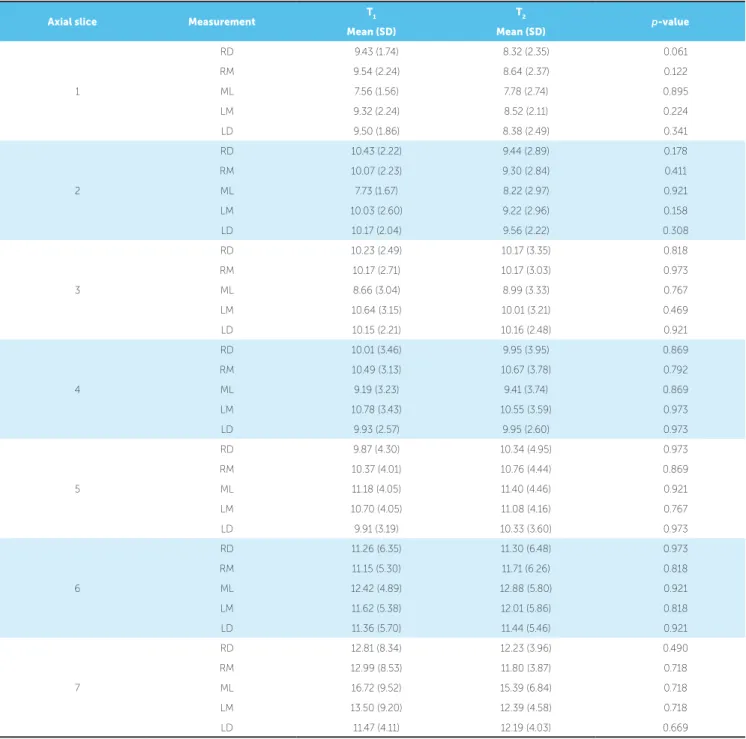Click the T2 value '9.56 (2.22)'
Screen dimensions: 746x739
tap(526, 231)
